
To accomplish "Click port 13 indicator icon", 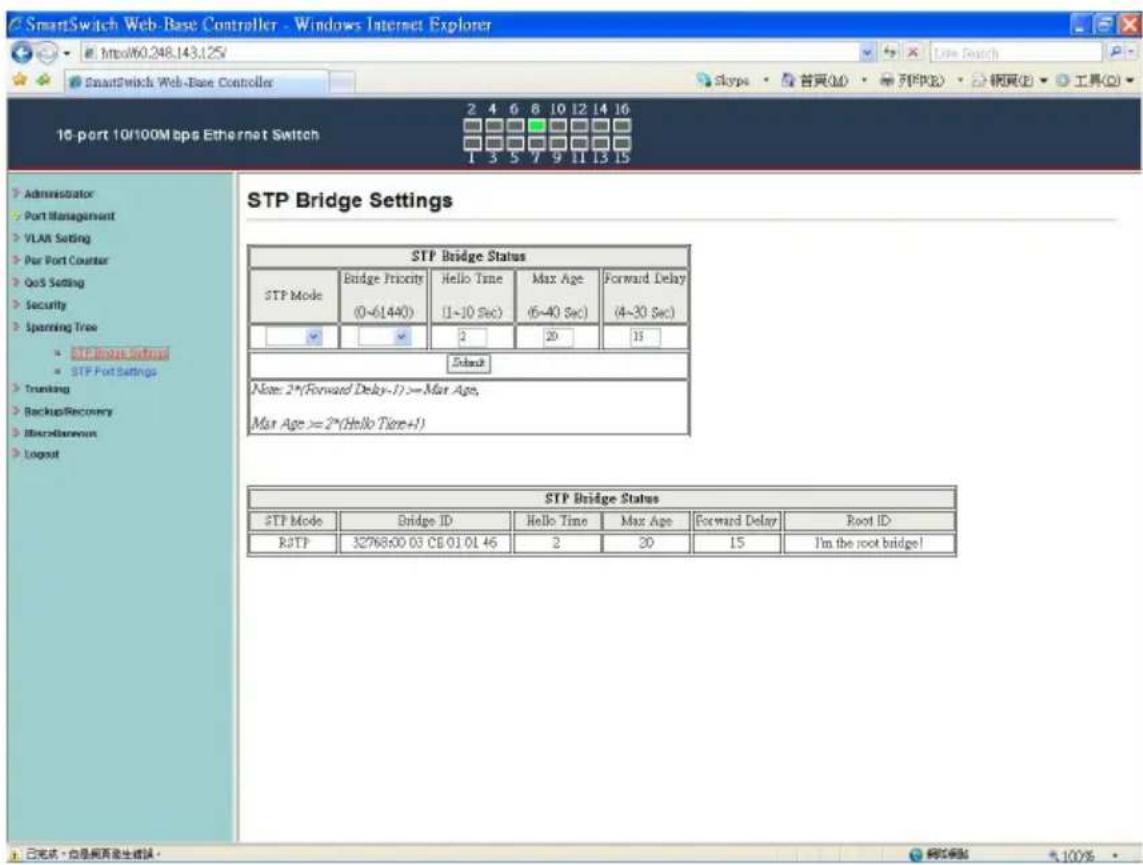I will point(601,144).
